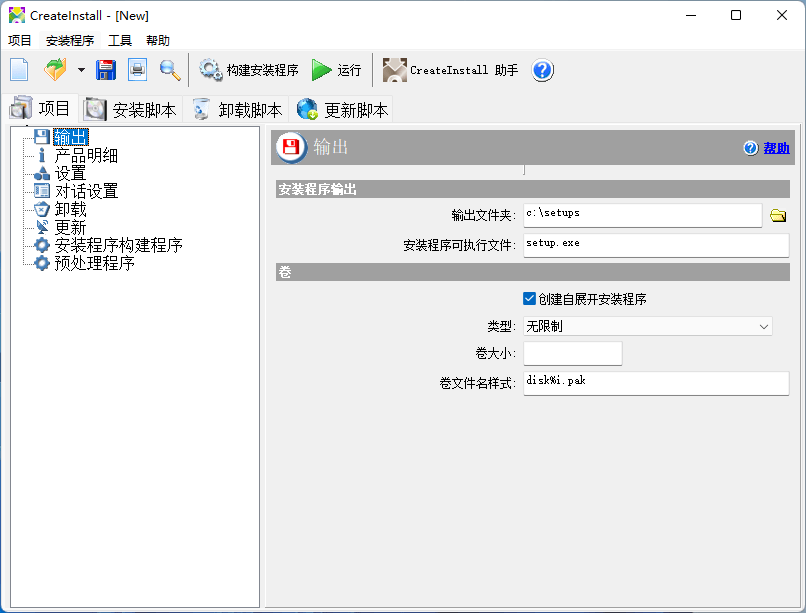Save project with the floppy disk icon
The width and height of the screenshot is (806, 613).
pos(106,70)
